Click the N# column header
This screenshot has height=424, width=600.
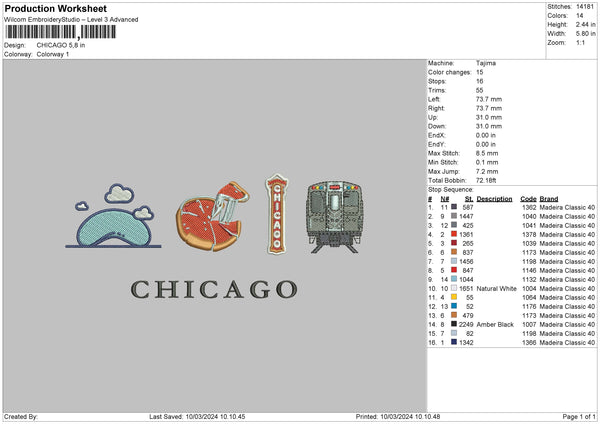(x=445, y=199)
